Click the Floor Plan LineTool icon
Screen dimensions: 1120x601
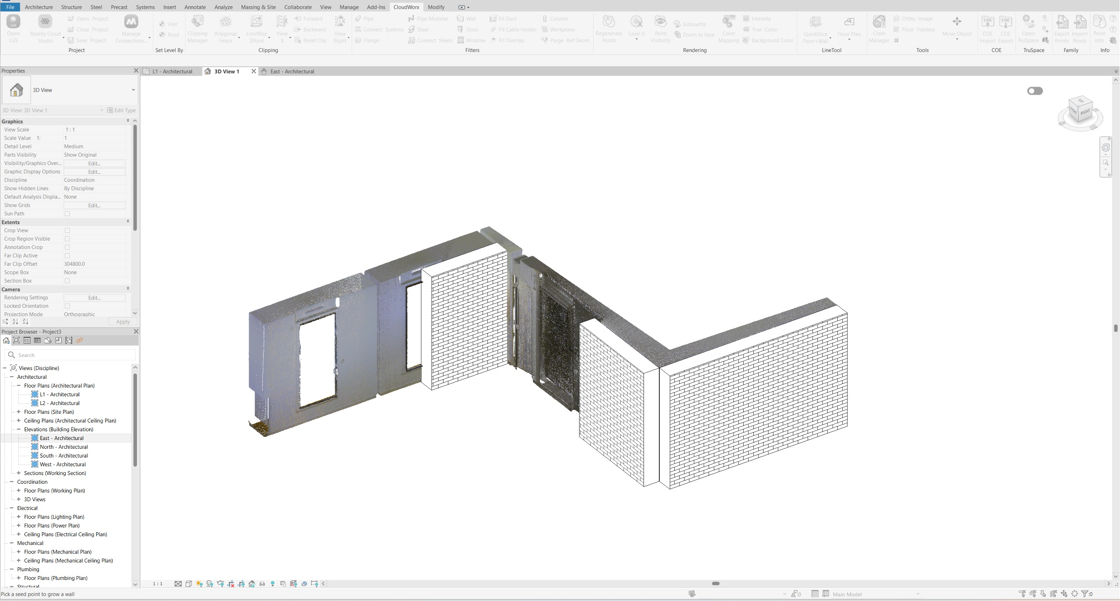tap(849, 28)
